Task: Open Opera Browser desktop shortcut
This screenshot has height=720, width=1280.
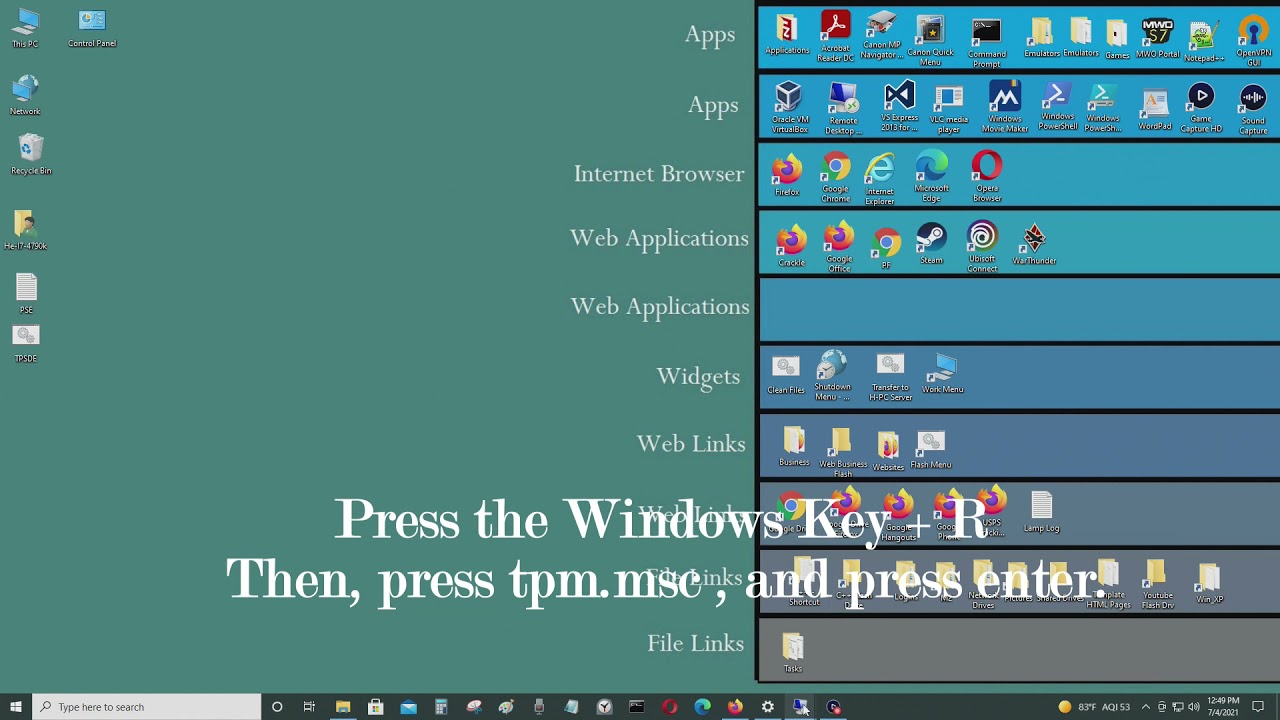Action: 986,177
